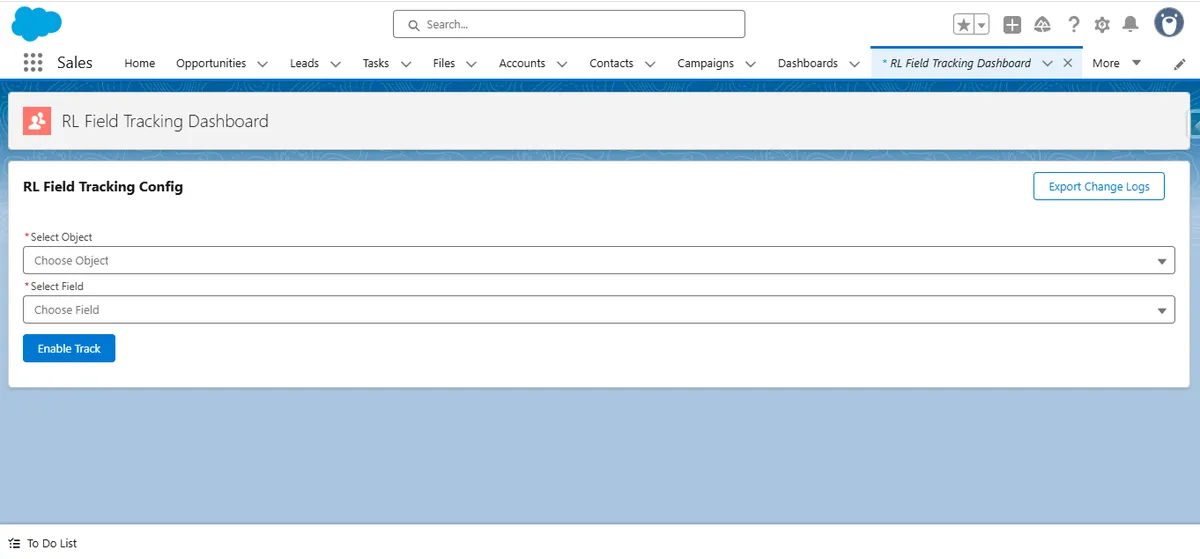Expand the Dashboards tab chevron menu
The image size is (1200, 559).
[854, 63]
